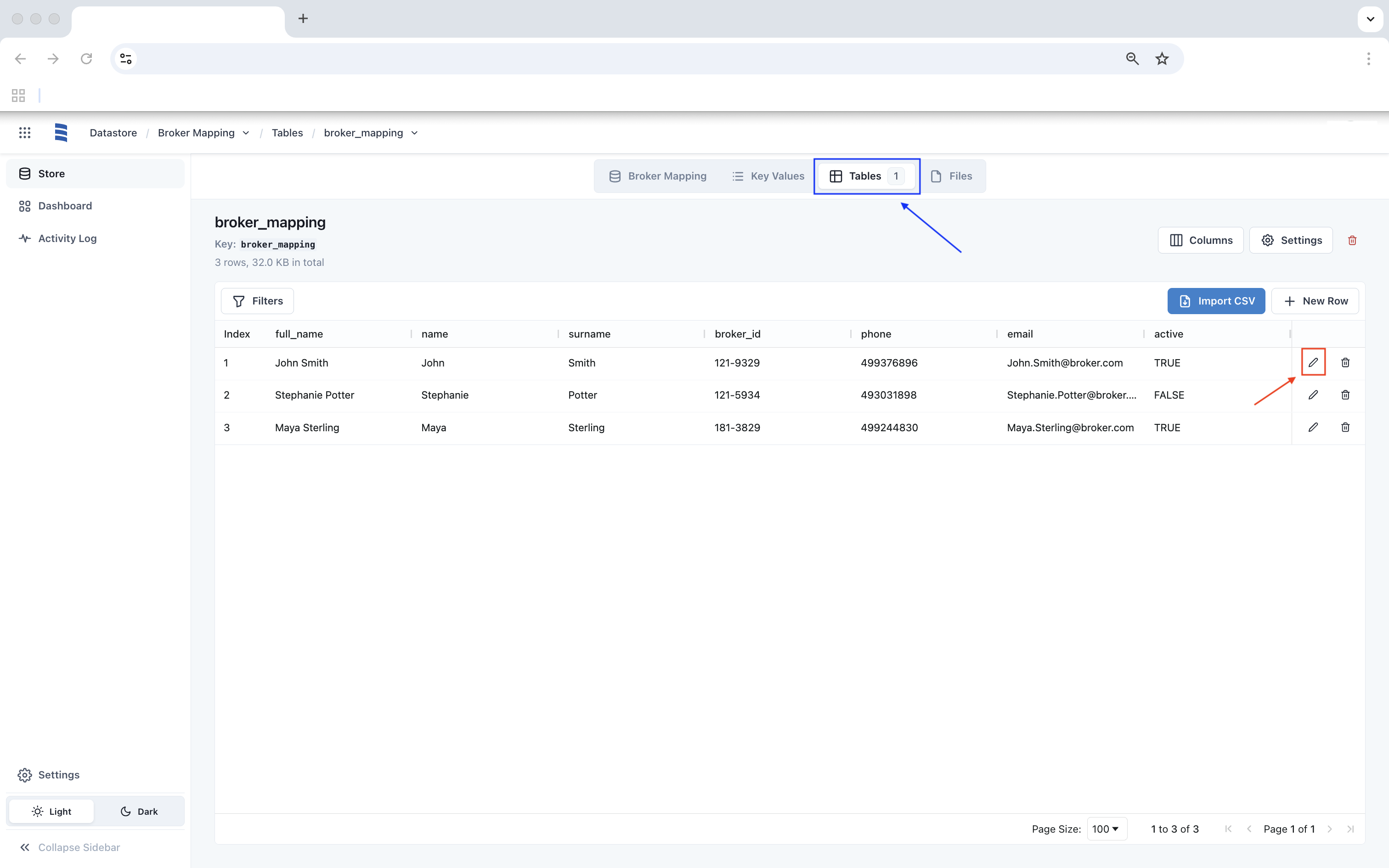This screenshot has width=1389, height=868.
Task: Open site information icon in address bar
Action: tap(126, 59)
